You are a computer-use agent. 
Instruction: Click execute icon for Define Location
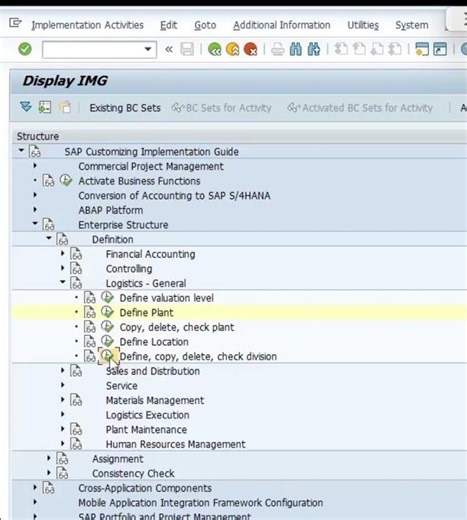[x=107, y=341]
